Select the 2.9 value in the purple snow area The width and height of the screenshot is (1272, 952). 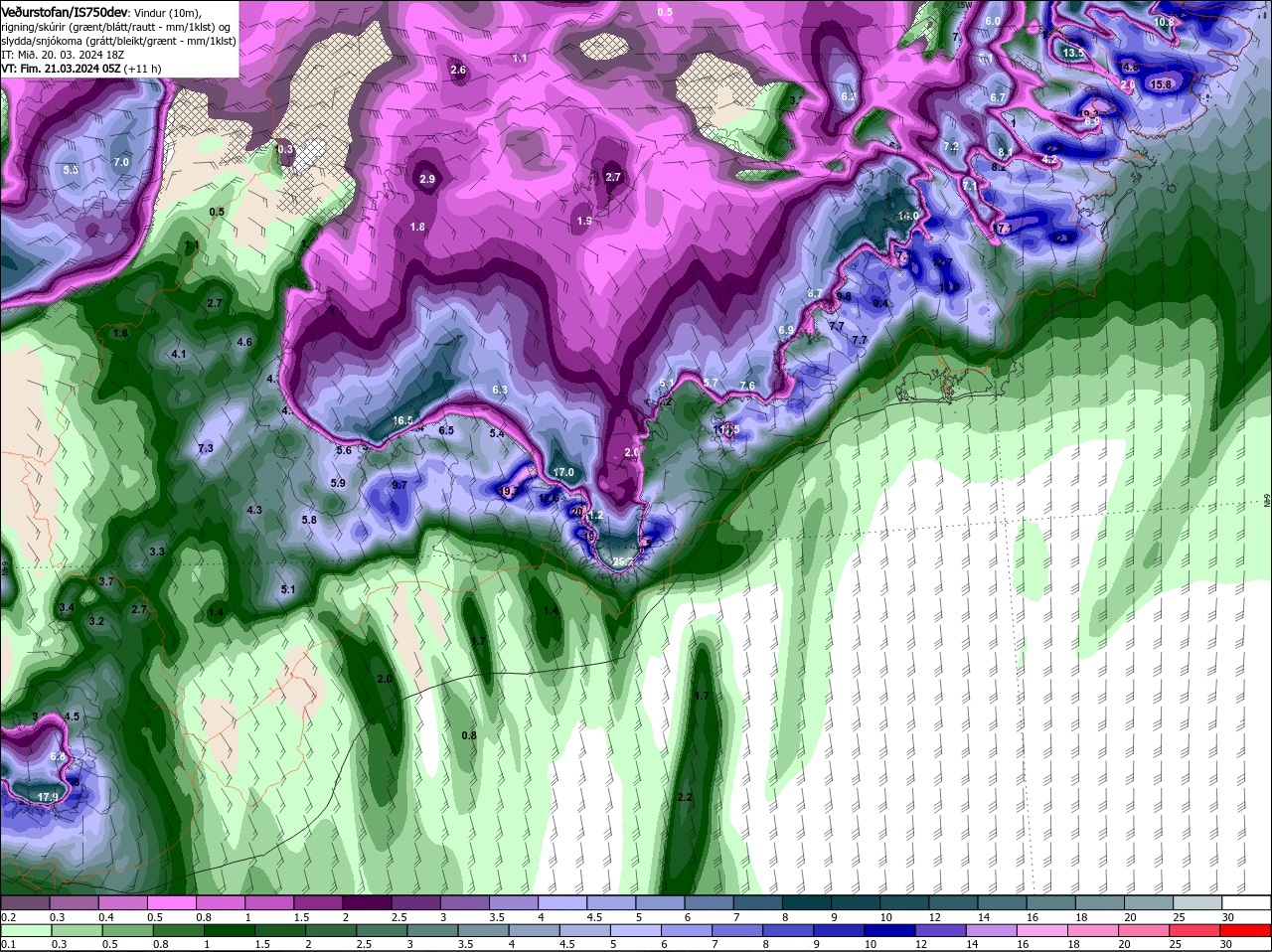[427, 179]
